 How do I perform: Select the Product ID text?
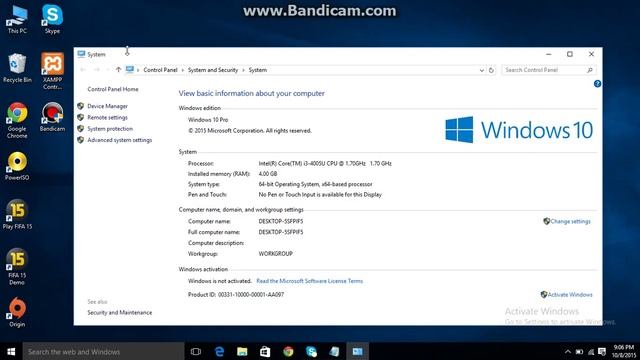point(236,295)
